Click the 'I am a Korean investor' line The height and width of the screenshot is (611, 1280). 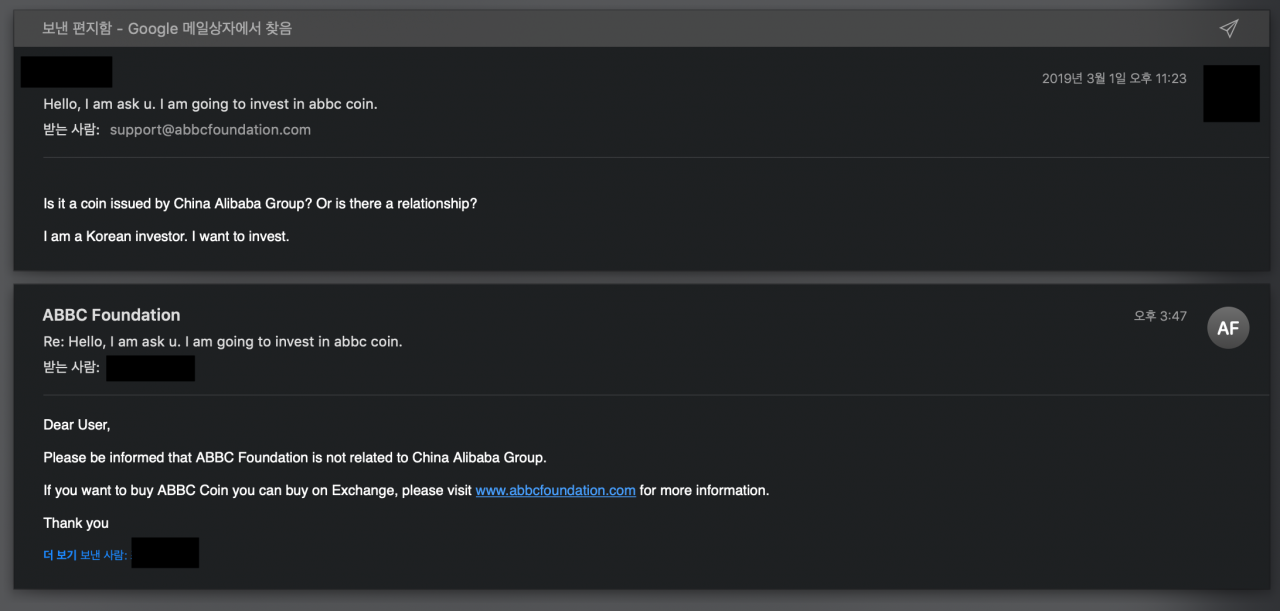coord(166,237)
